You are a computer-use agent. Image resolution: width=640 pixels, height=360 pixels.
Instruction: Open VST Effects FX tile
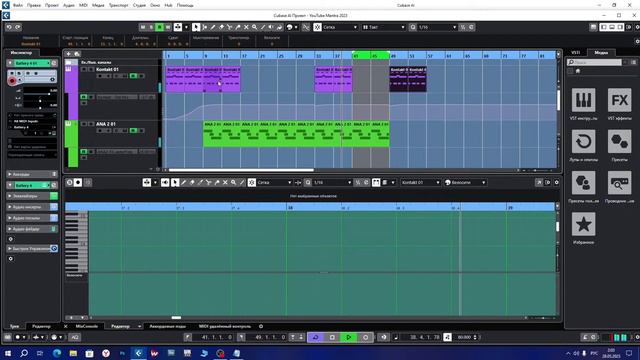coord(619,100)
